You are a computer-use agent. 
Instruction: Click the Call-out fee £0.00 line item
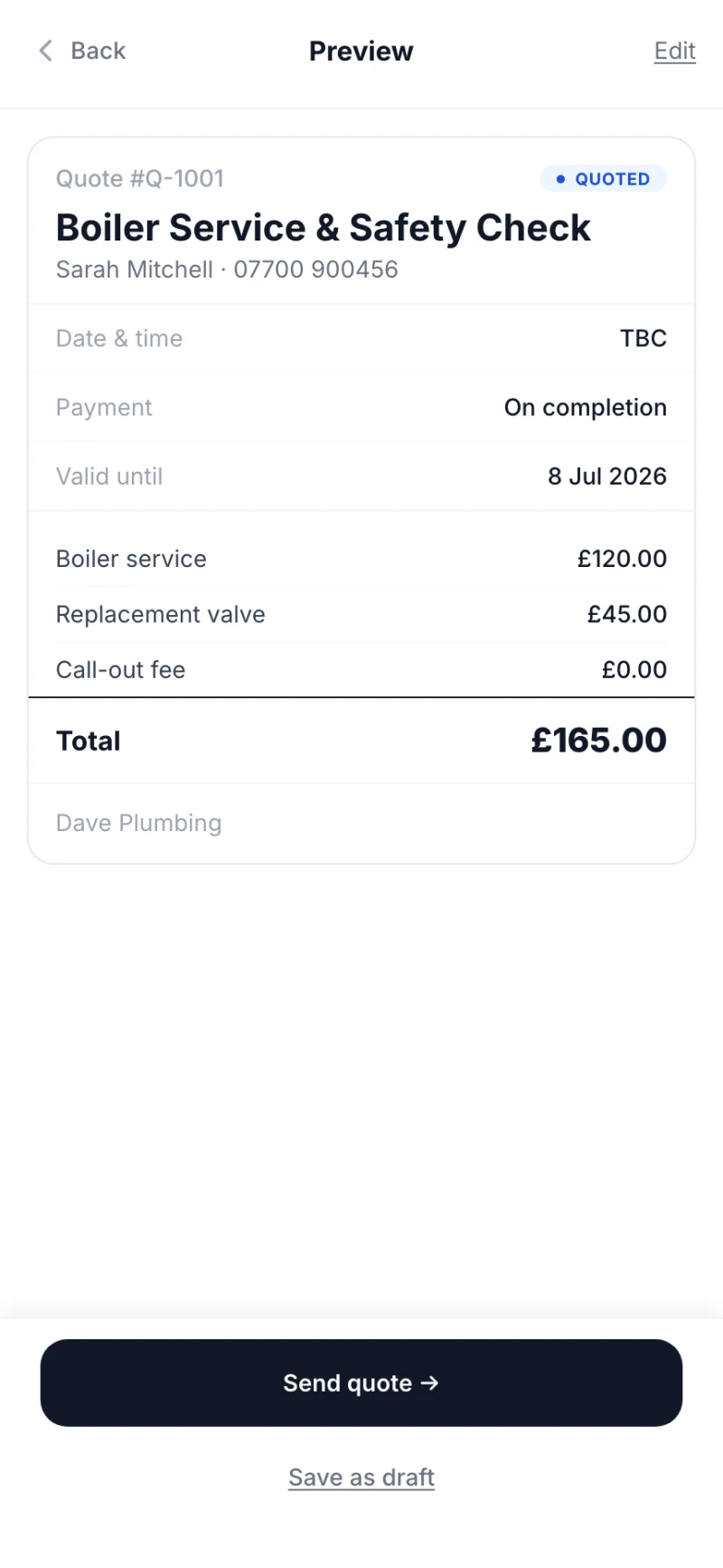pos(361,670)
